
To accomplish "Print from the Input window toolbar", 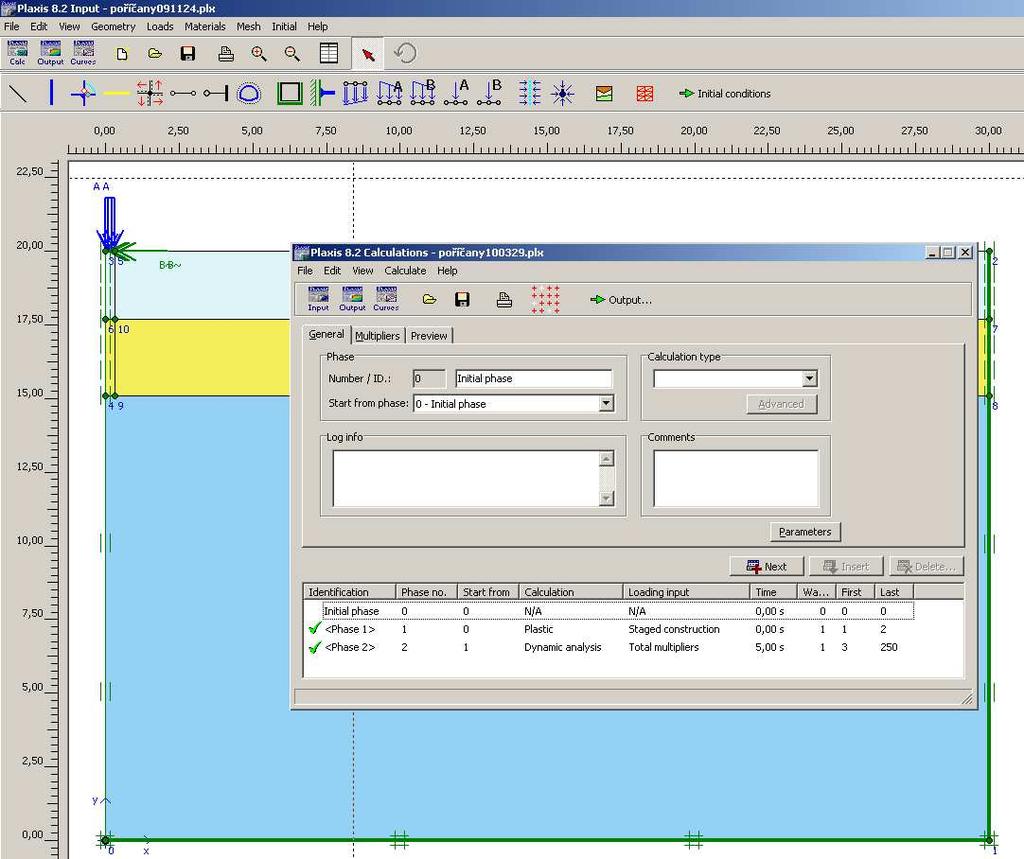I will pyautogui.click(x=226, y=54).
